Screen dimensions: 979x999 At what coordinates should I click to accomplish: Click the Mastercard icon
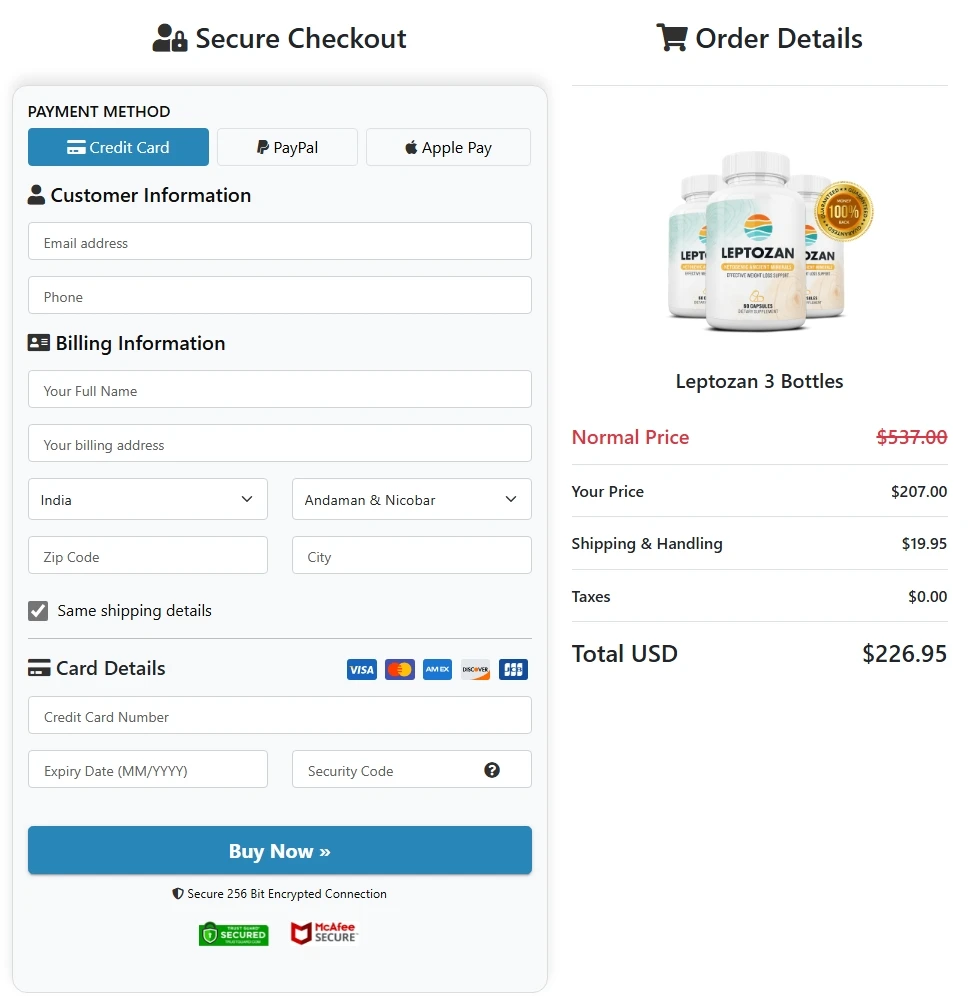point(399,669)
